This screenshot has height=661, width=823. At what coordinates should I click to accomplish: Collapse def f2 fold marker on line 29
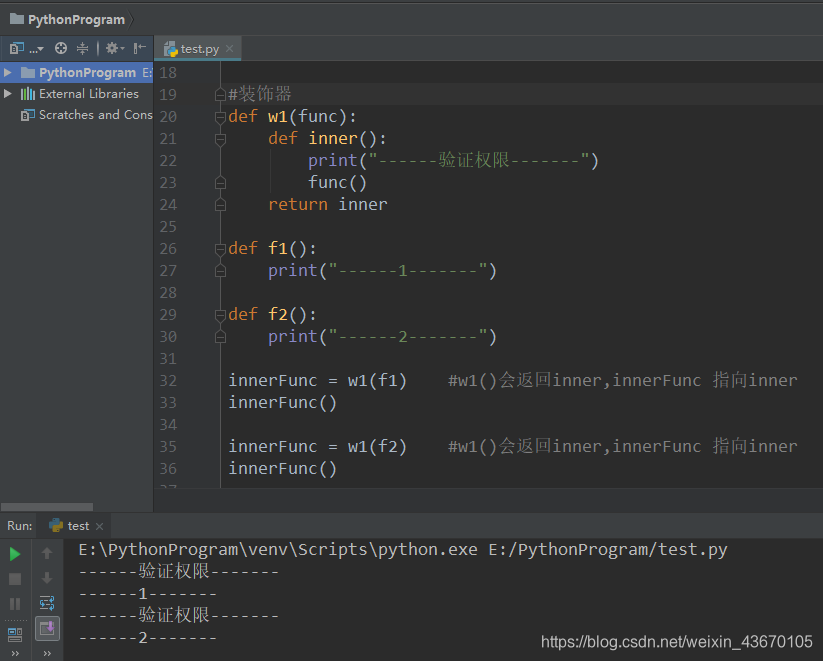pyautogui.click(x=220, y=315)
